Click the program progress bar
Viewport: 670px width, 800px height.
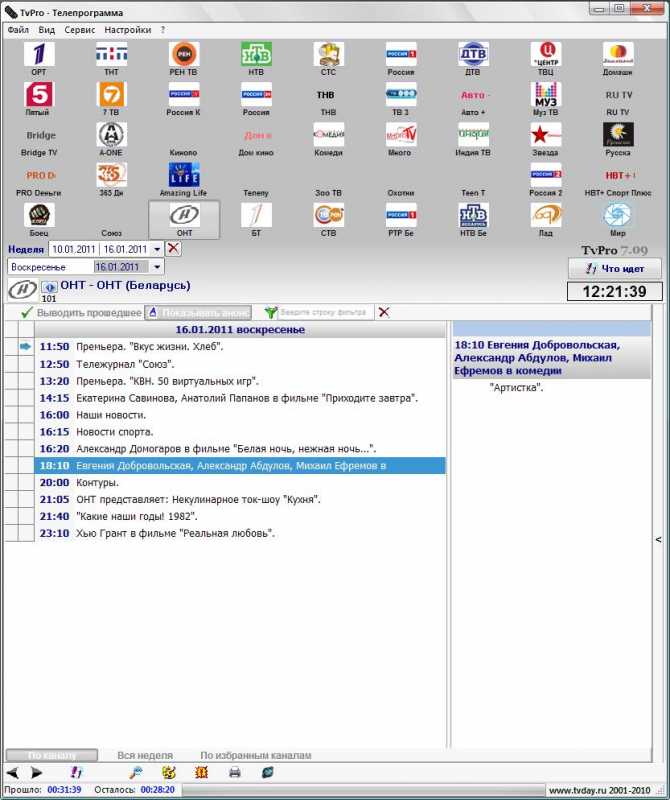363,790
